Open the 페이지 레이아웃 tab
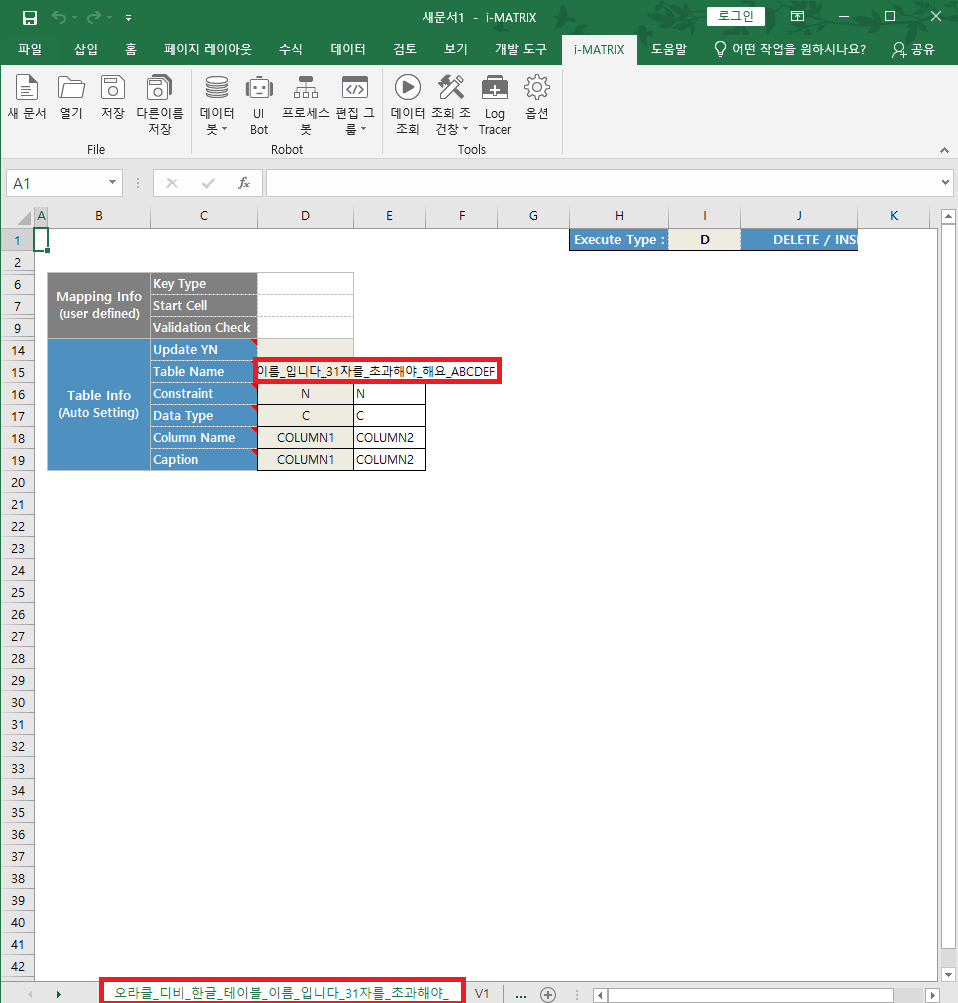Viewport: 958px width, 1003px height. point(207,49)
